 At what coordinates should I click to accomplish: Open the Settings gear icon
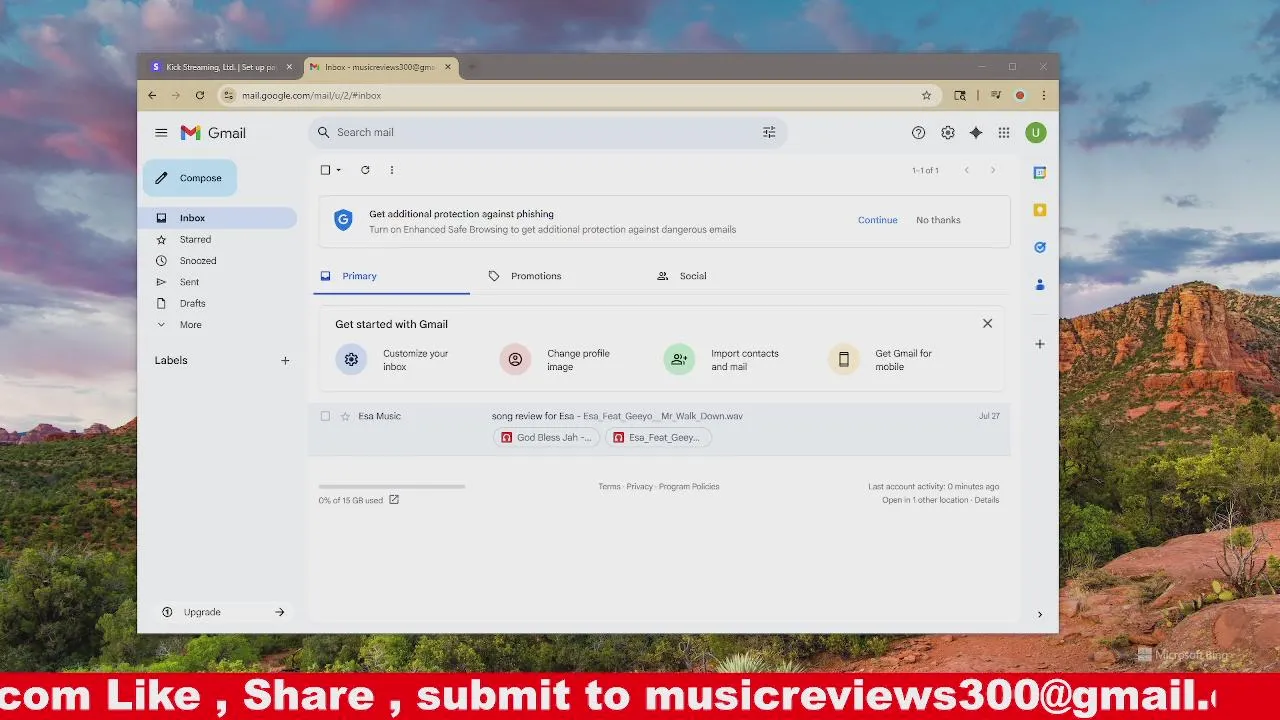pyautogui.click(x=947, y=133)
